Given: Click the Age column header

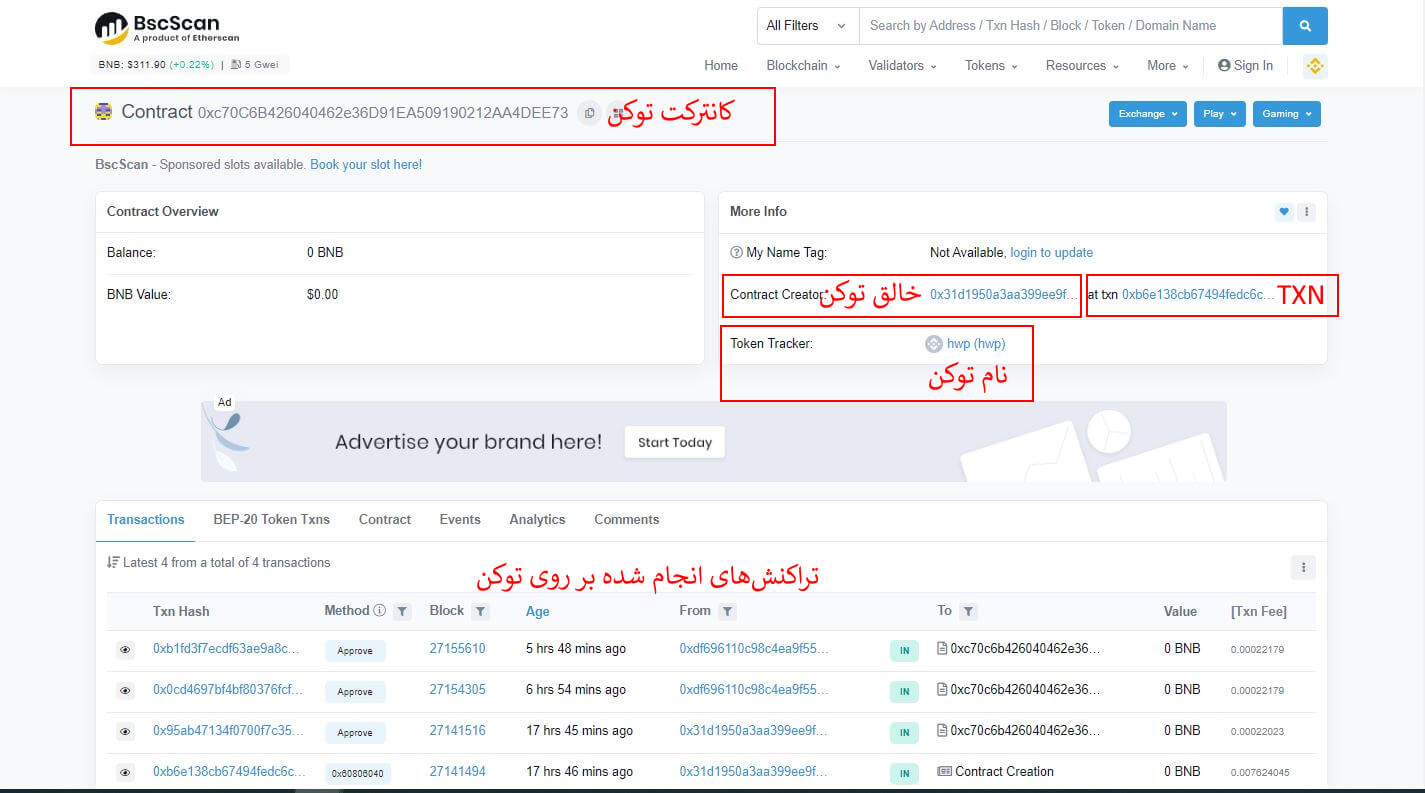Looking at the screenshot, I should 538,612.
